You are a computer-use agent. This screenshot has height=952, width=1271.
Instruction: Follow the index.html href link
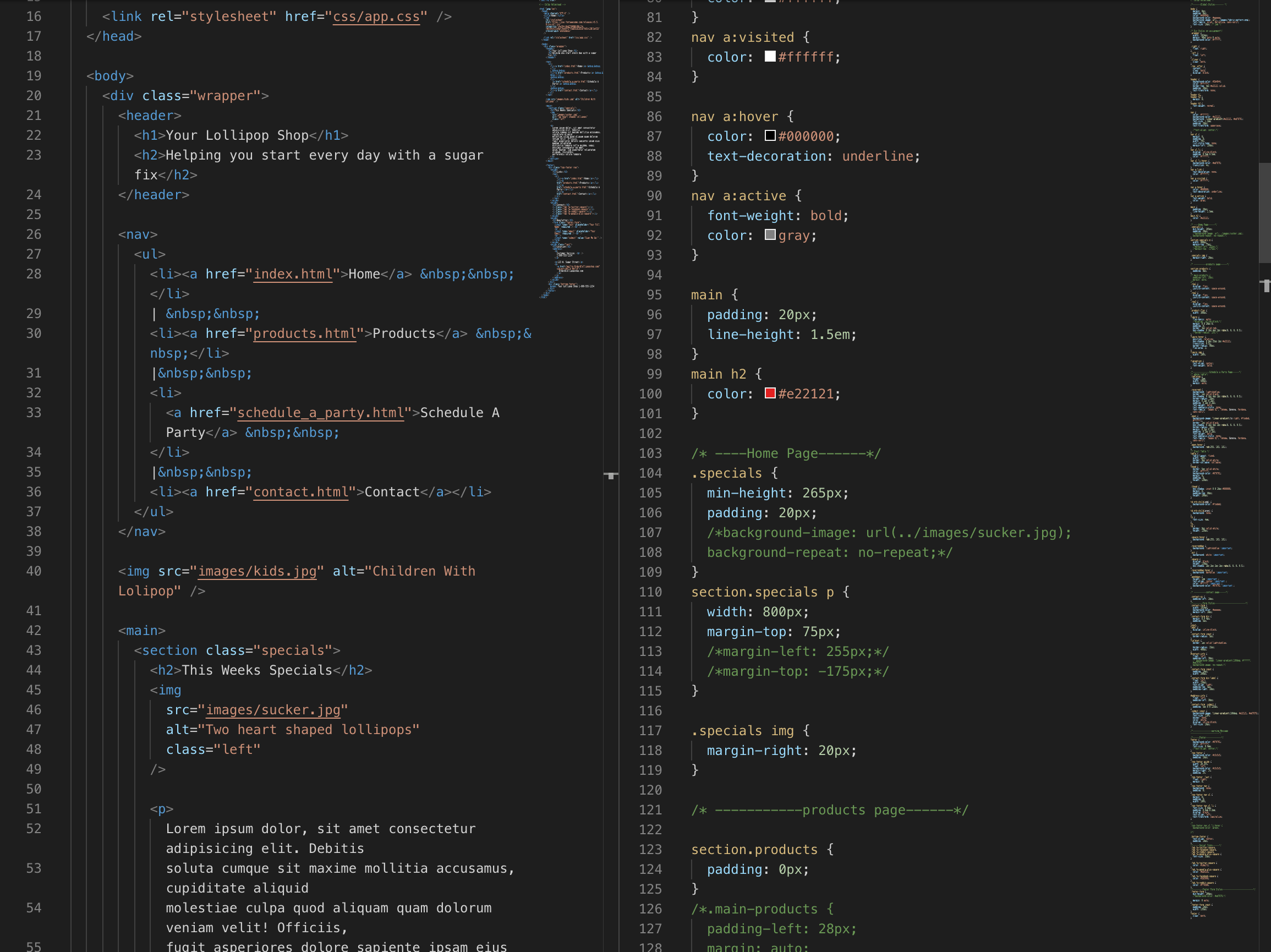click(293, 274)
